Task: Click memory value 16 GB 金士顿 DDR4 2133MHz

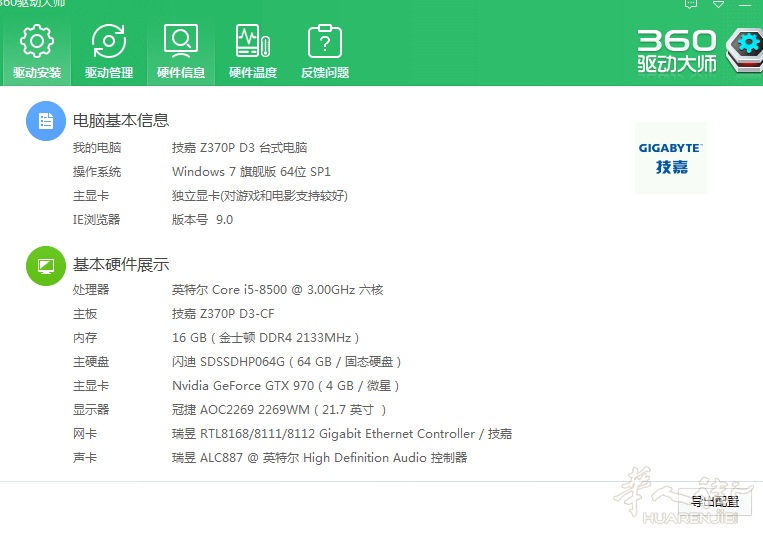Action: [266, 337]
